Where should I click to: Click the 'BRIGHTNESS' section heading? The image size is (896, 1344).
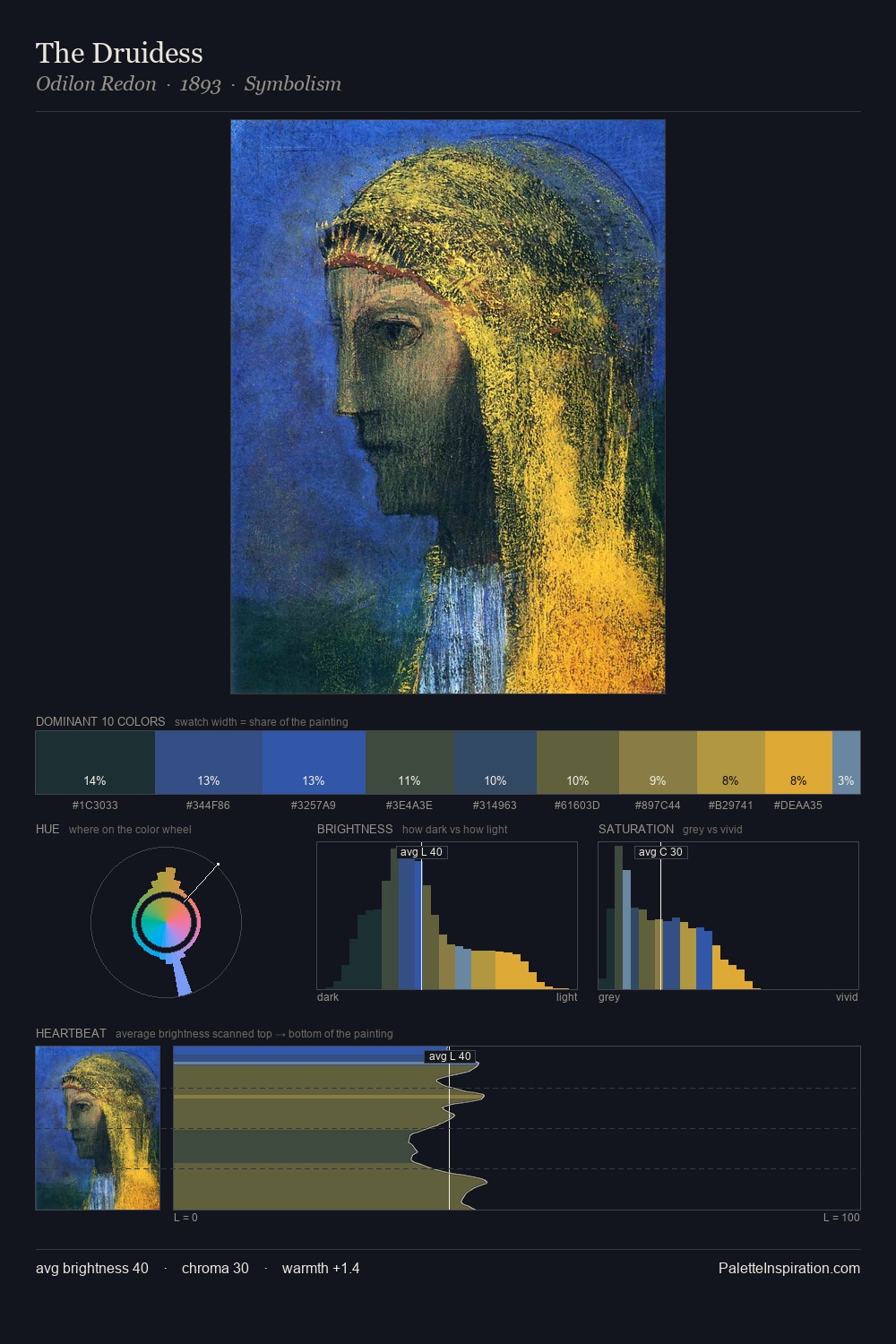(x=355, y=829)
